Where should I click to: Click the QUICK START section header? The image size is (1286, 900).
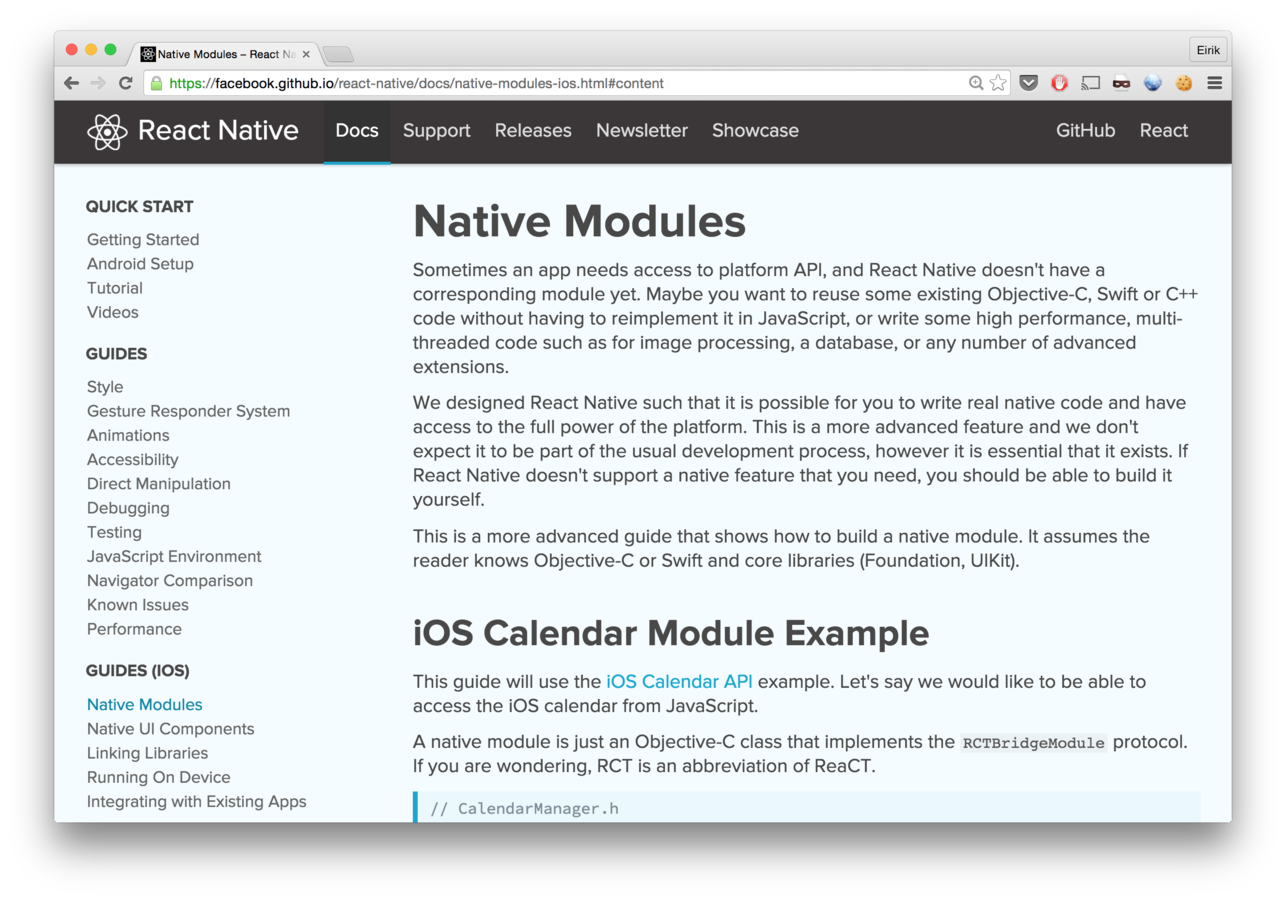click(x=140, y=207)
